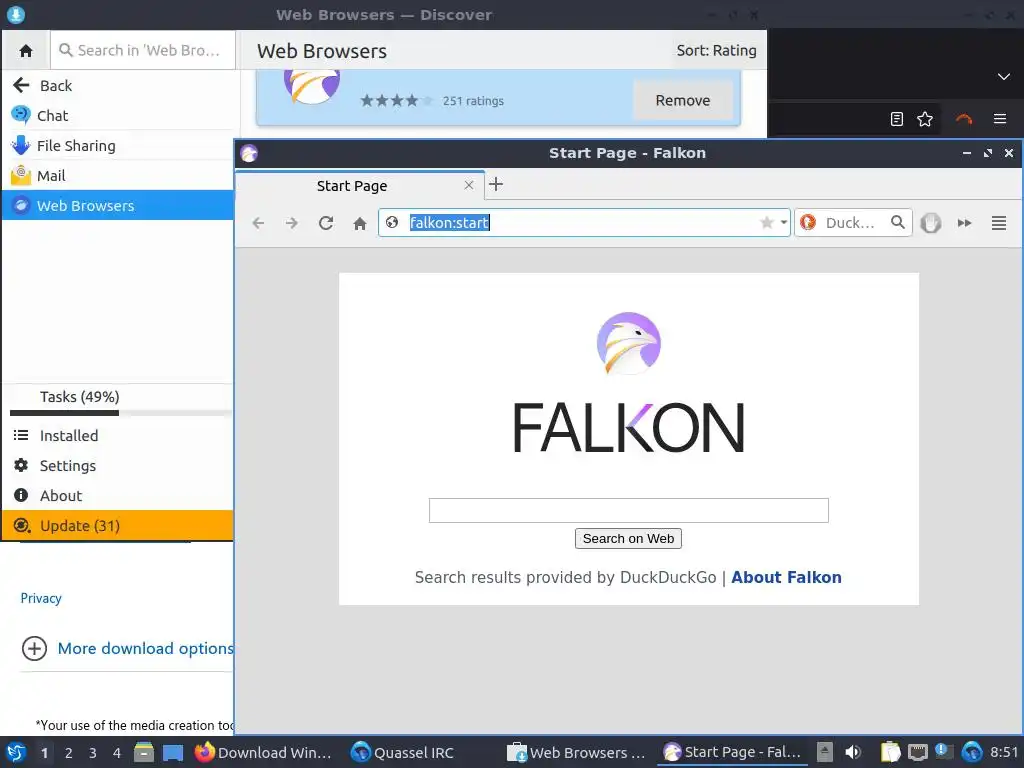
Task: Switch to desktop 2
Action: [x=69, y=753]
